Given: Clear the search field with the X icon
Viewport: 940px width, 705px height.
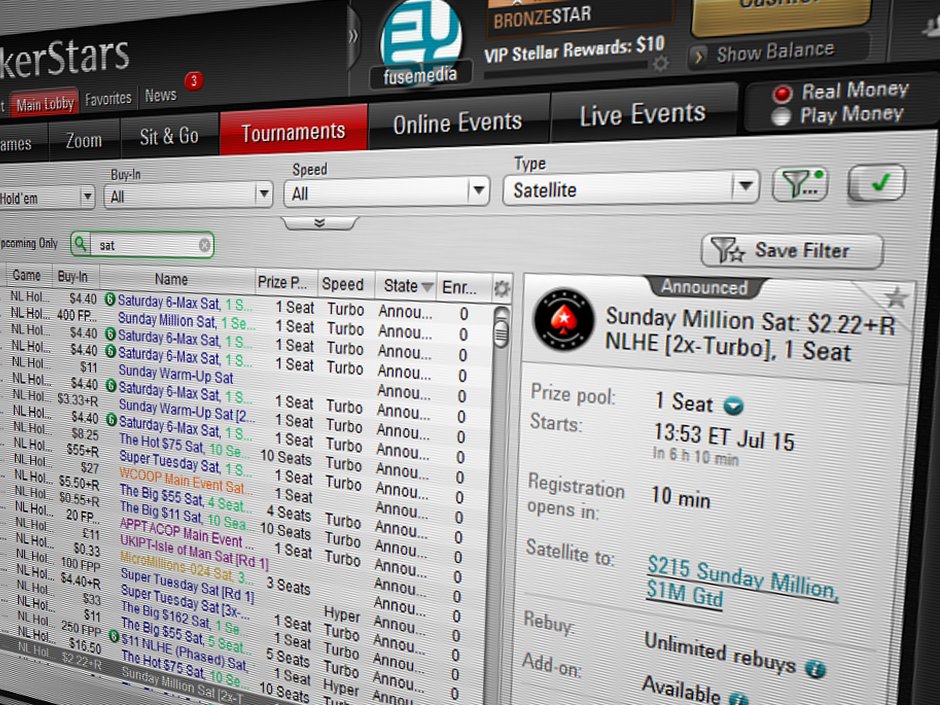Looking at the screenshot, I should tap(204, 245).
